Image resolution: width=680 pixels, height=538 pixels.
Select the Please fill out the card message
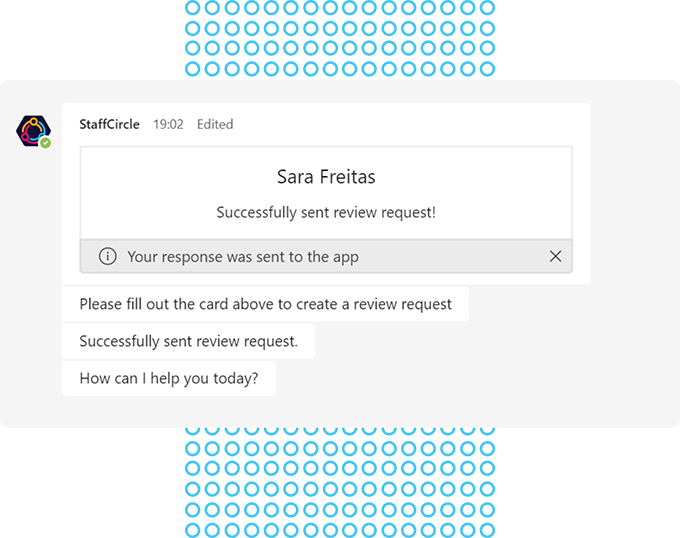[265, 304]
